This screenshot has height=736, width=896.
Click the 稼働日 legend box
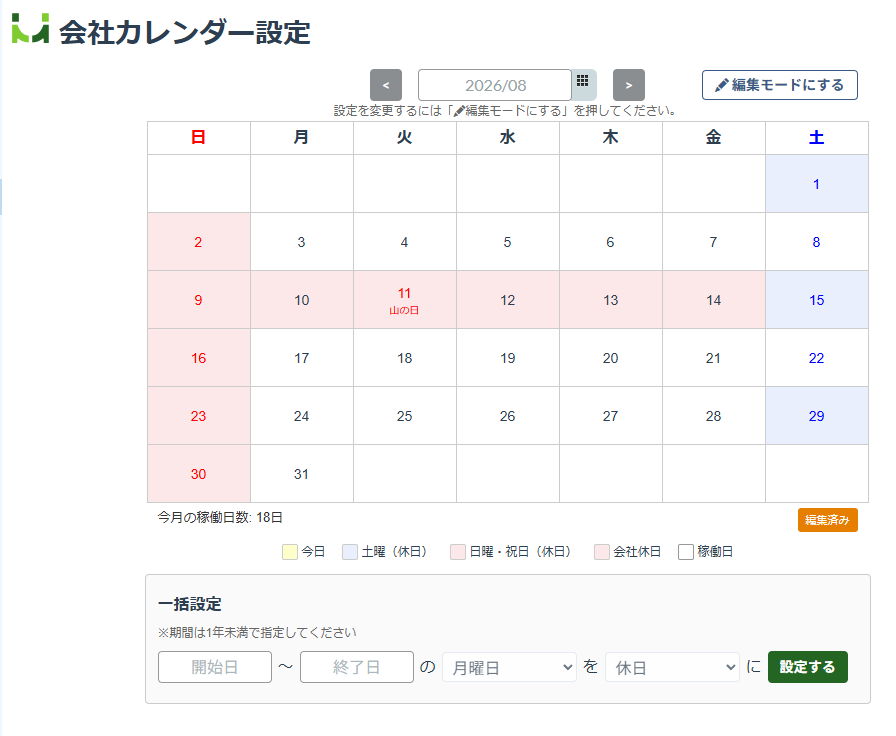tap(686, 552)
